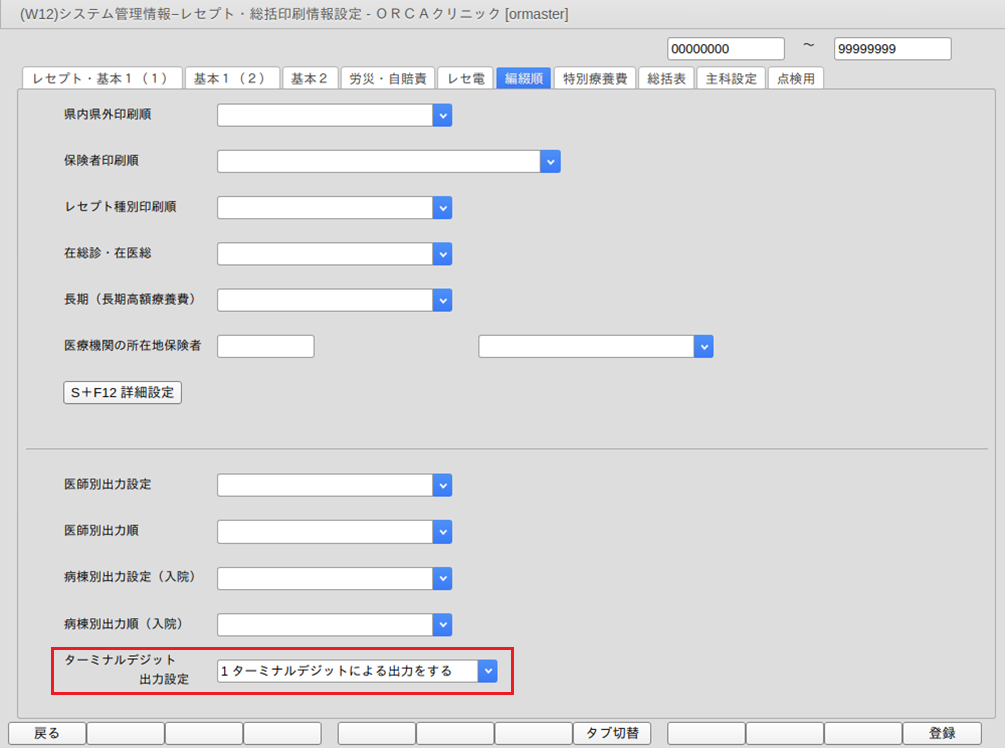Open the ターミナルデジット出力設定 dropdown
This screenshot has height=748, width=1005.
487,671
